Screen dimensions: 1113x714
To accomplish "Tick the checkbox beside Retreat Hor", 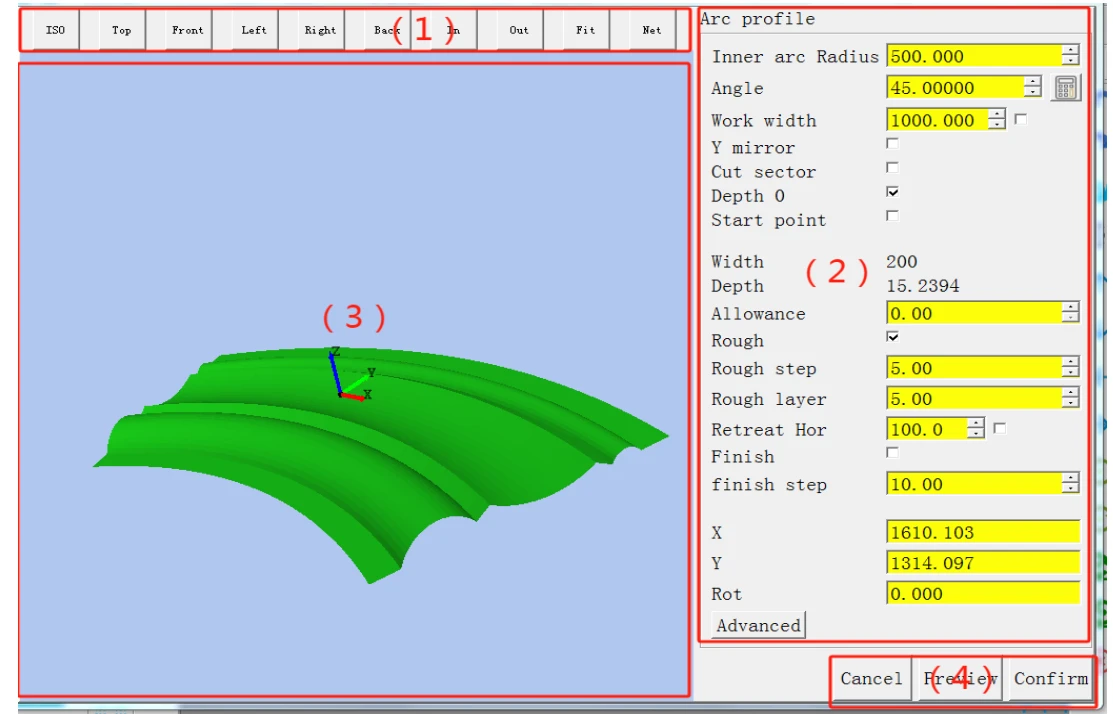I will (x=999, y=428).
